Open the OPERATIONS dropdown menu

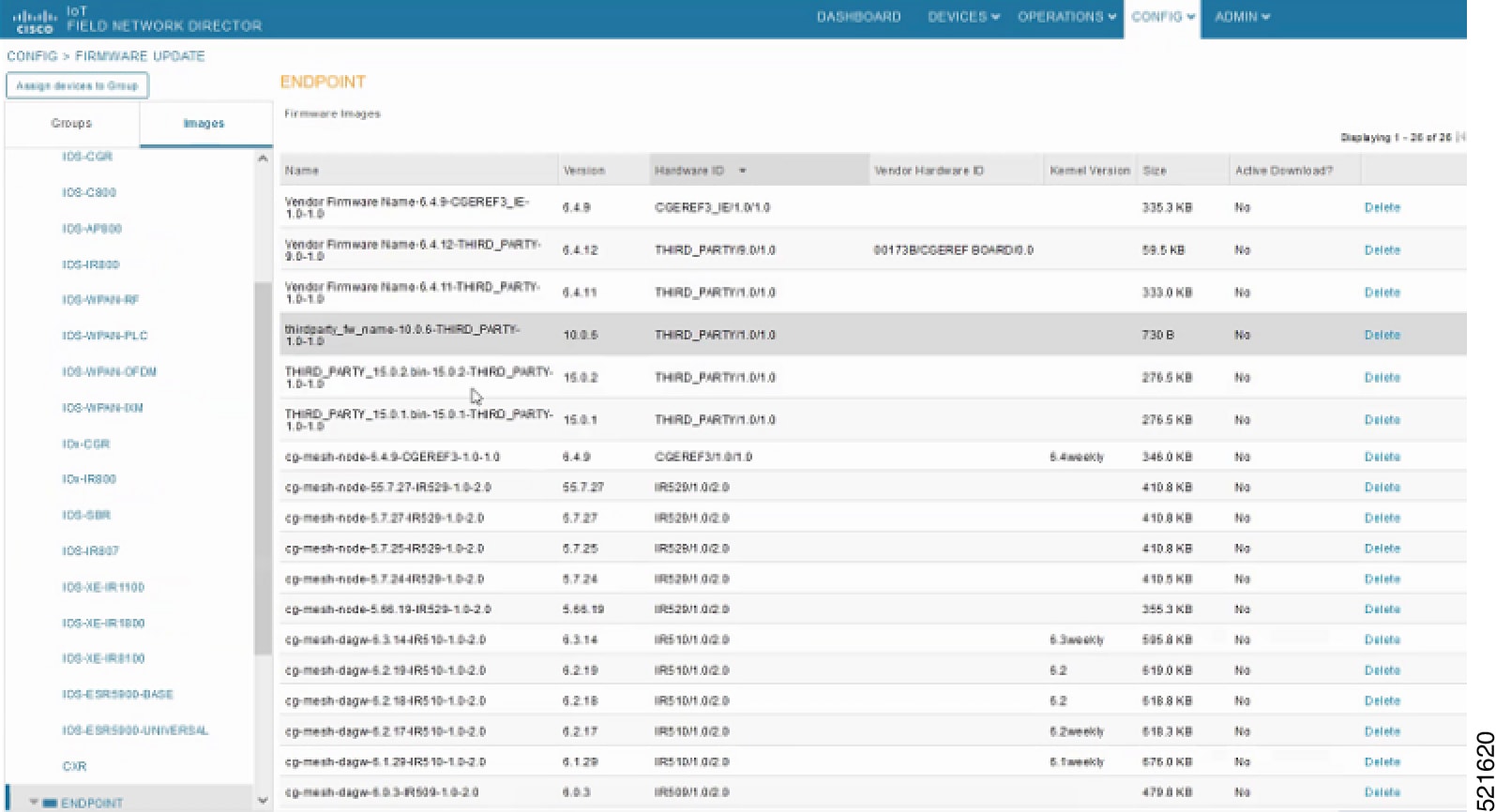(1066, 17)
